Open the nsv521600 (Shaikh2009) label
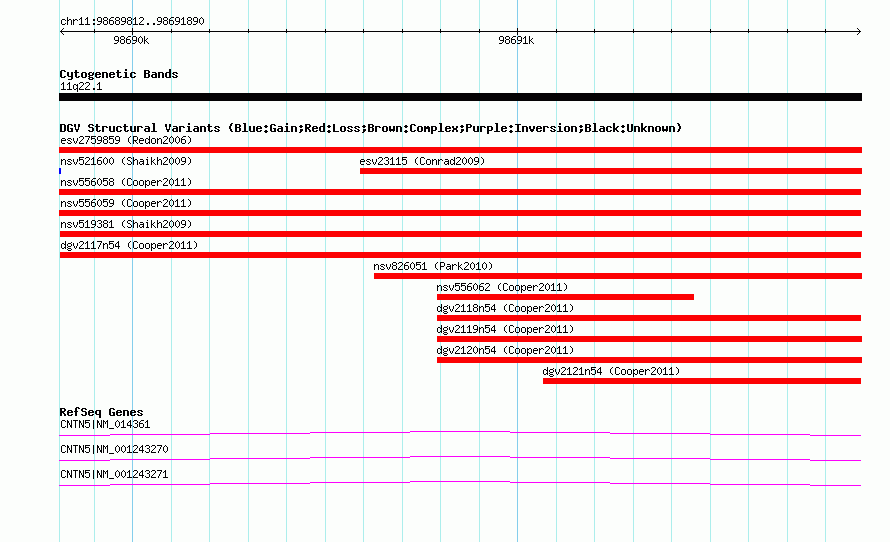Screen dimensions: 890x542 click(126, 161)
